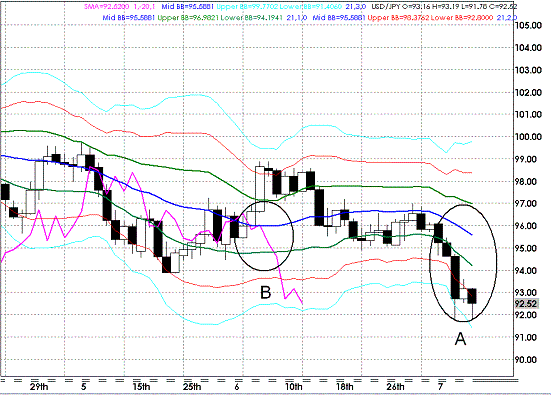Click the 15th date axis label
Viewport: 551px width, 395px height.
[141, 387]
